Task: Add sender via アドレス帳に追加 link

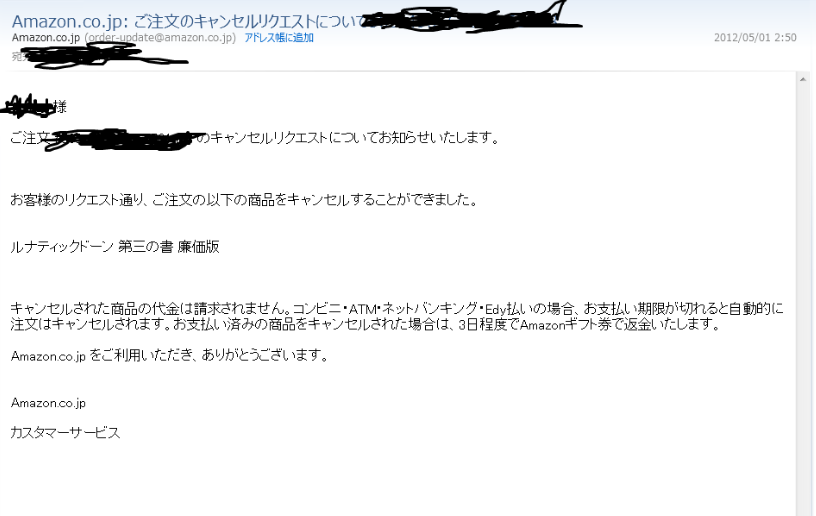Action: [279, 37]
